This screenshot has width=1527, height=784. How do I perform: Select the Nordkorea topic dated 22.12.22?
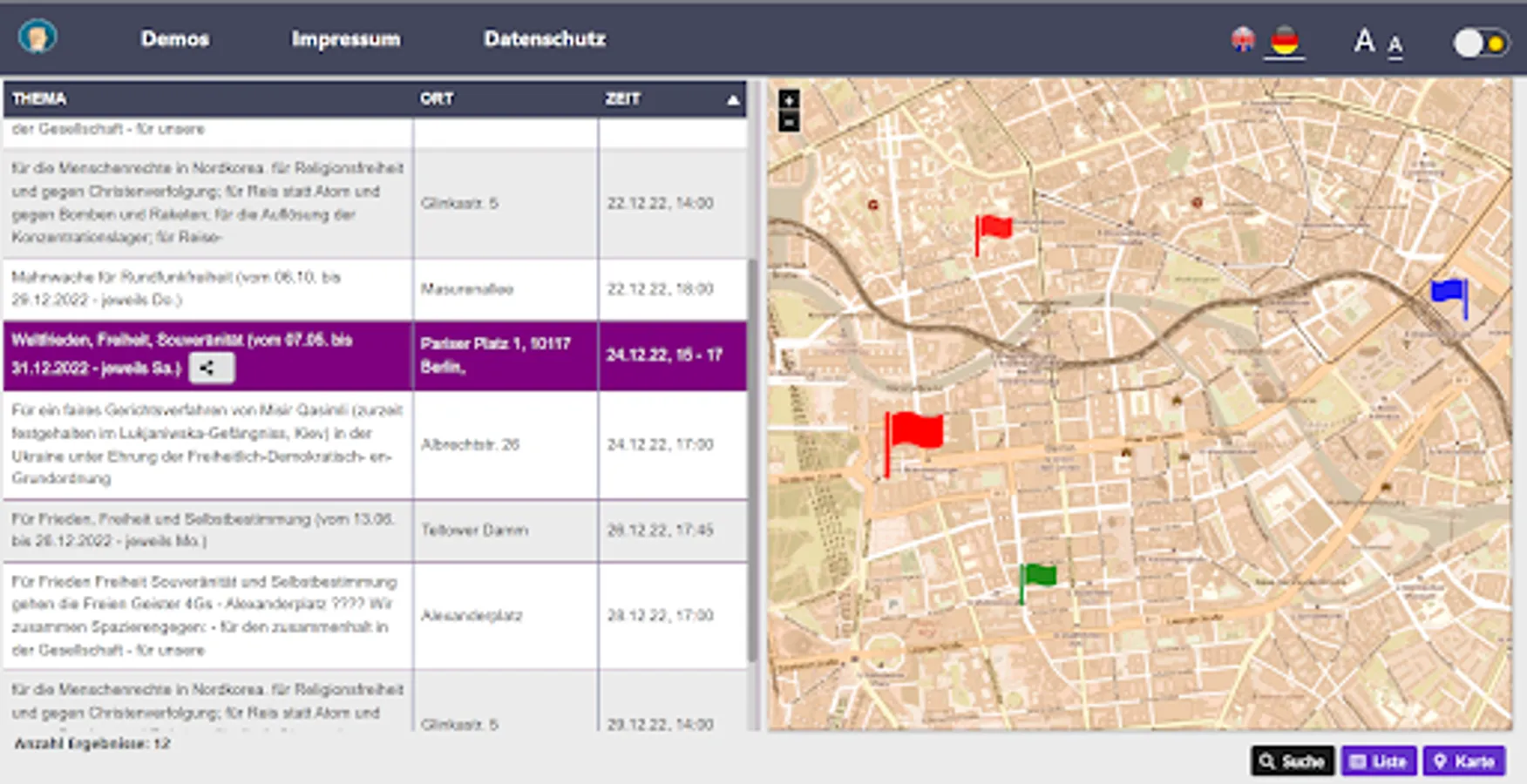(207, 202)
